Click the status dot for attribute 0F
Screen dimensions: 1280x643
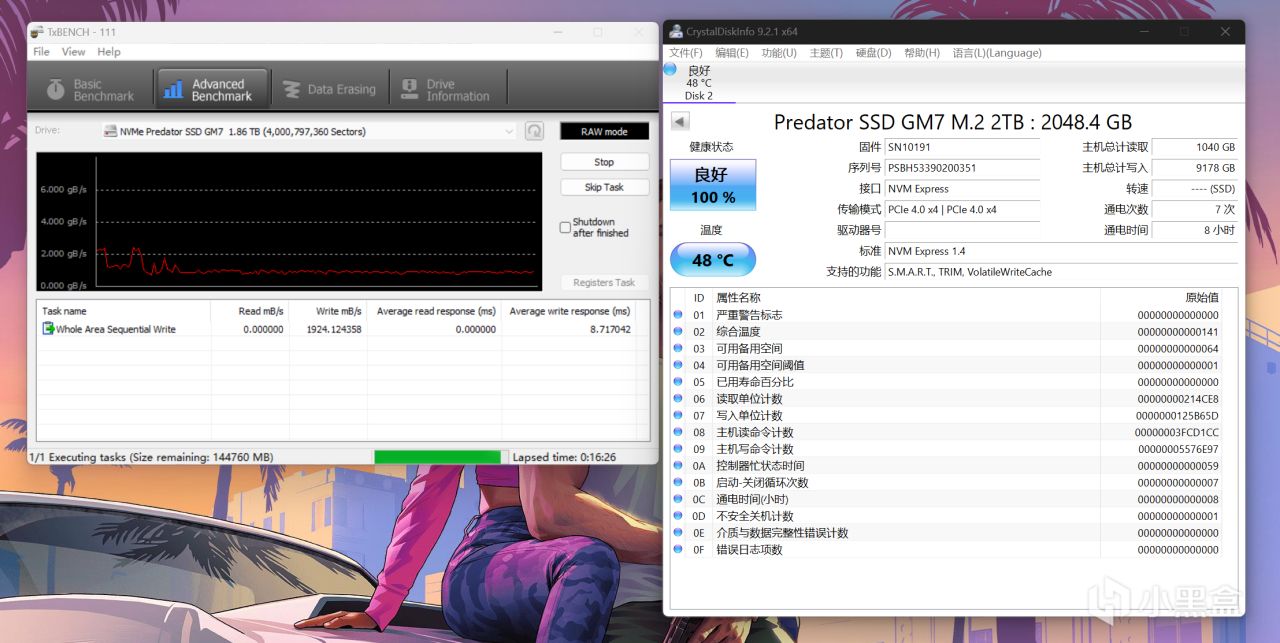click(678, 549)
